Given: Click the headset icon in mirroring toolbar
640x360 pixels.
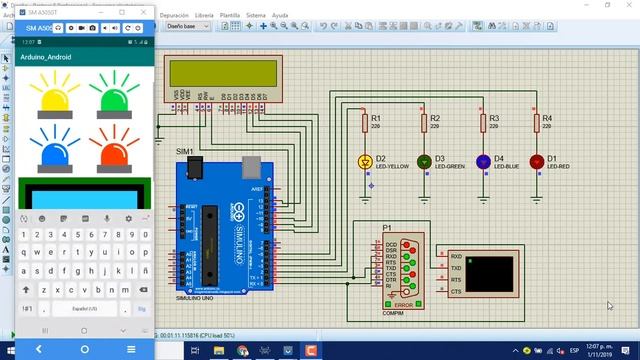Looking at the screenshot, I should tap(58, 28).
